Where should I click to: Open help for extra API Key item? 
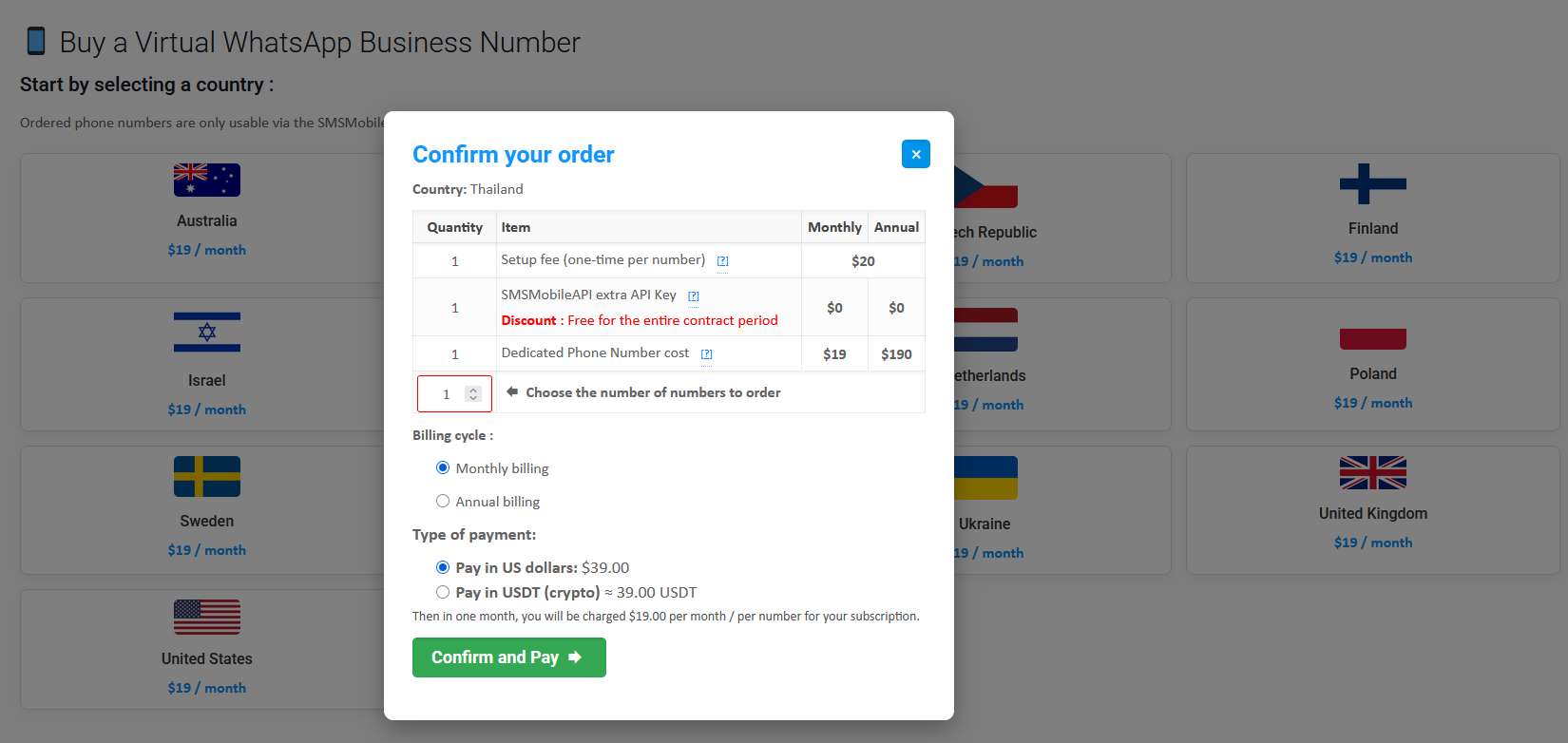pos(694,296)
